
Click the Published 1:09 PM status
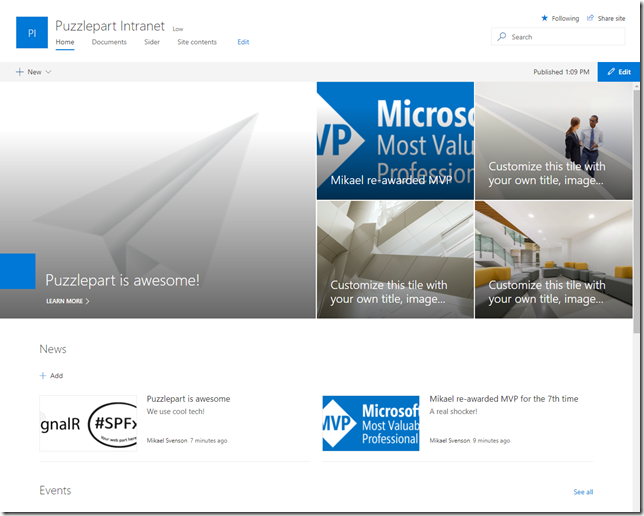pos(561,72)
